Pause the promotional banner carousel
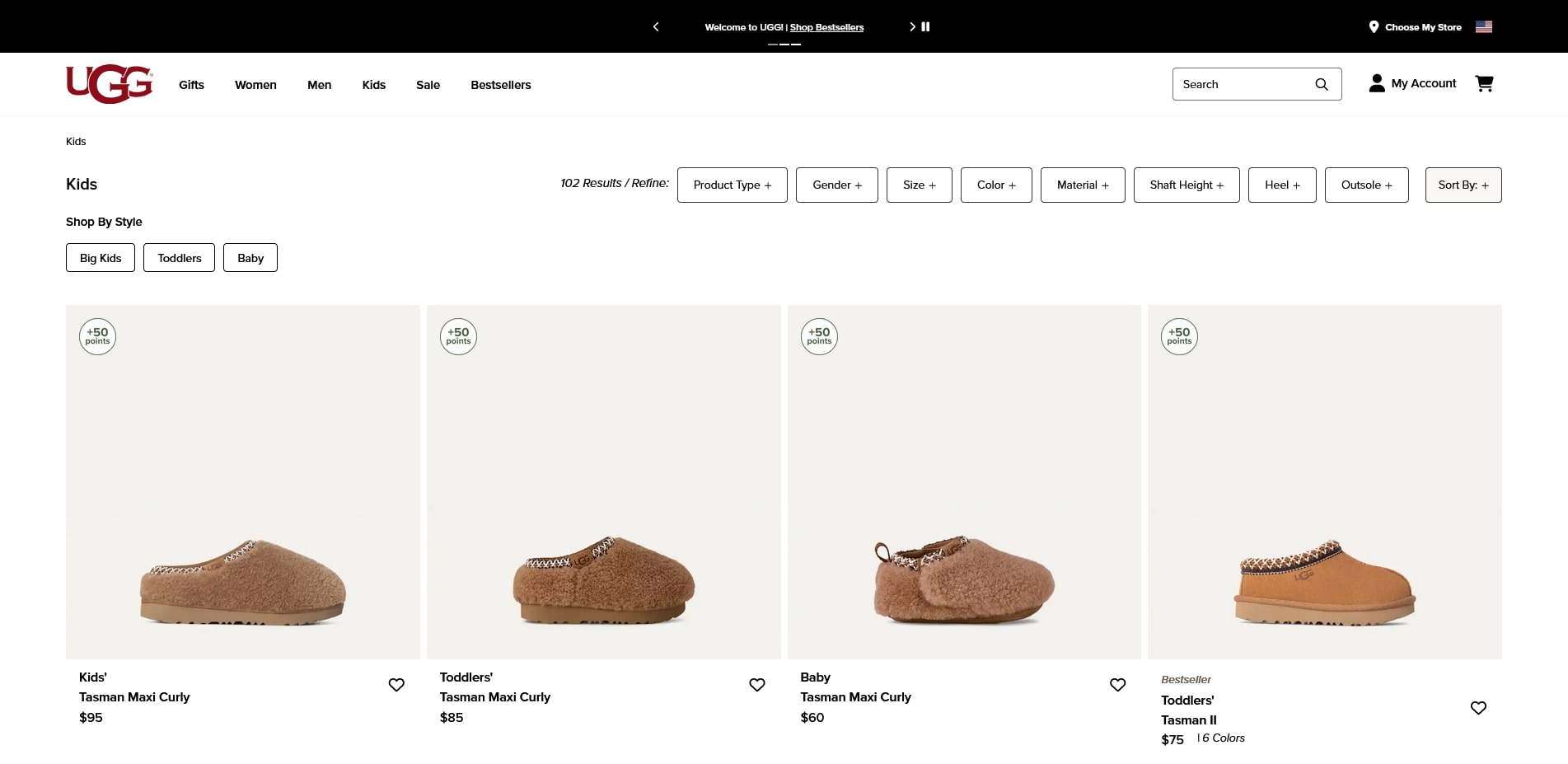This screenshot has width=1568, height=764. [x=926, y=26]
